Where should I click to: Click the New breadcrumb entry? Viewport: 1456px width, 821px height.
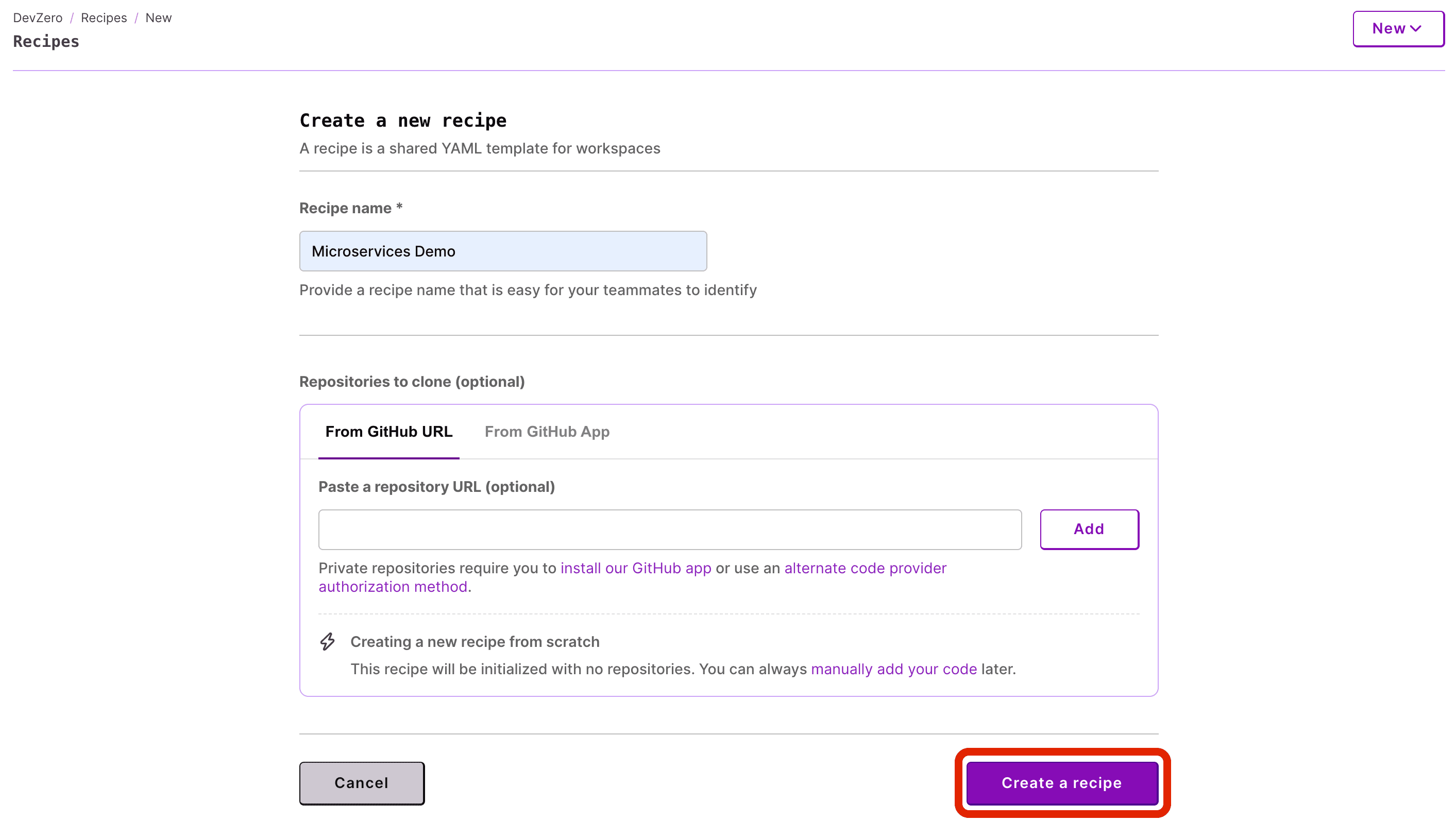tap(158, 18)
